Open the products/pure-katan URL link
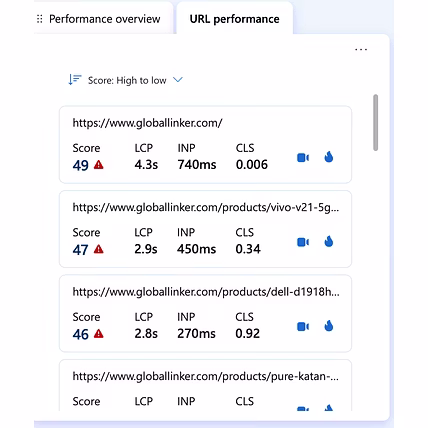Image resolution: width=428 pixels, height=428 pixels. pos(206,376)
